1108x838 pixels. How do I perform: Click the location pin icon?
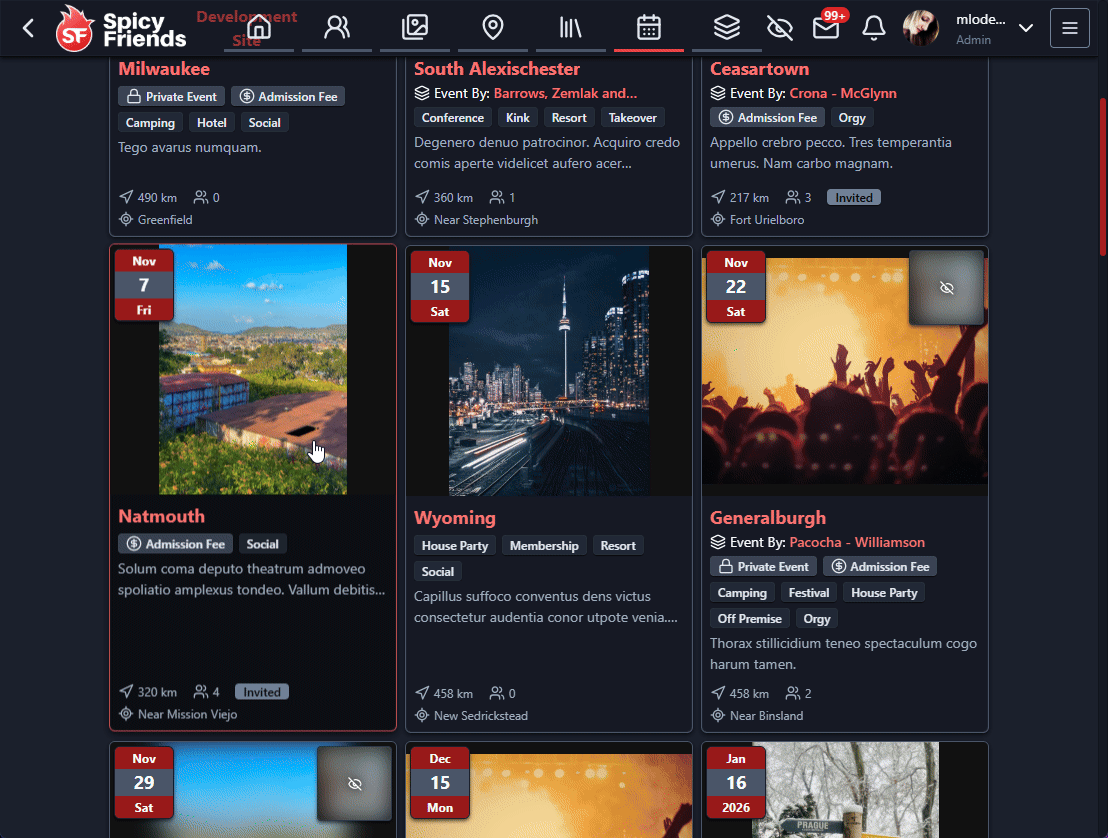pos(493,28)
